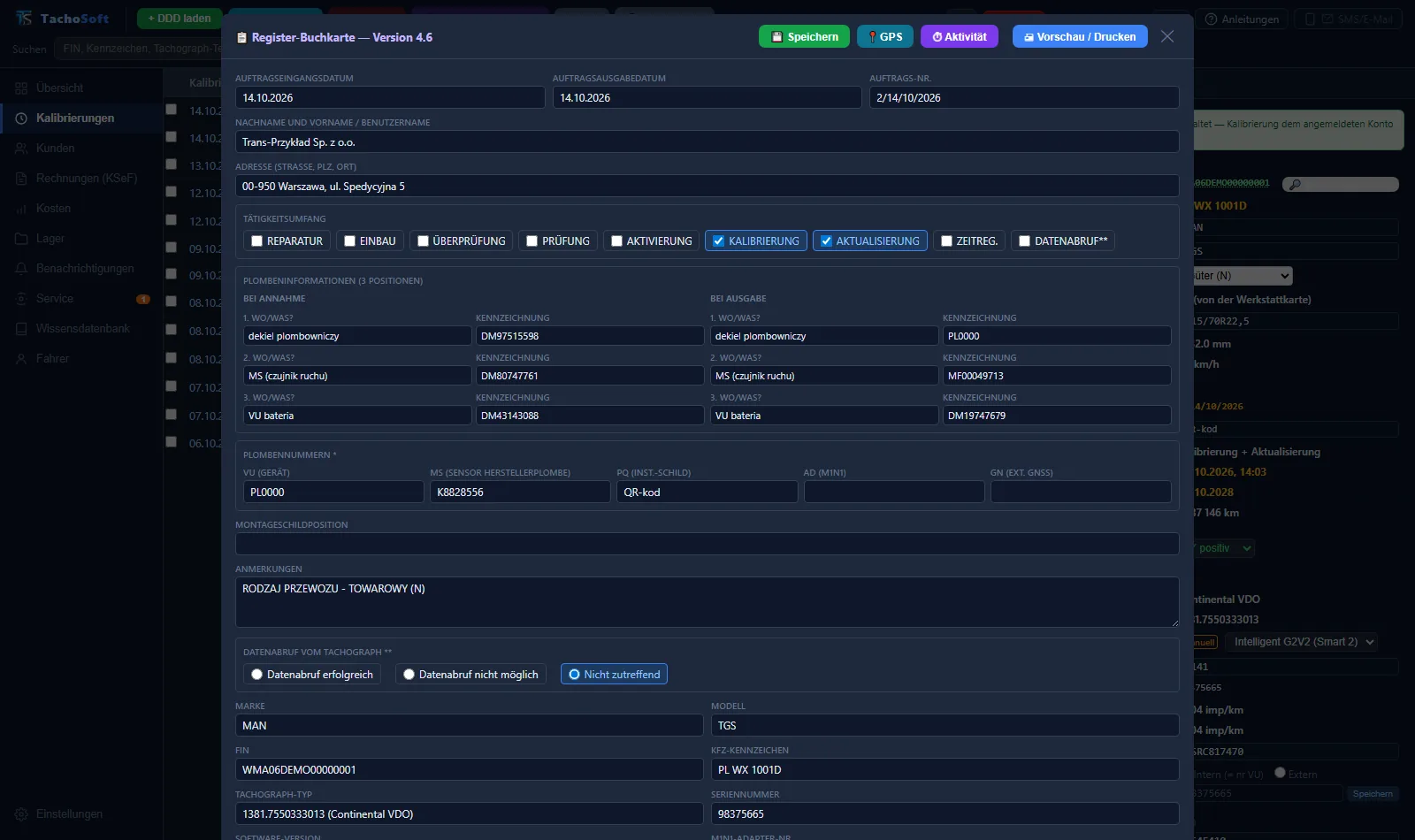
Task: Click the Kosten chart icon in sidebar
Action: click(21, 209)
